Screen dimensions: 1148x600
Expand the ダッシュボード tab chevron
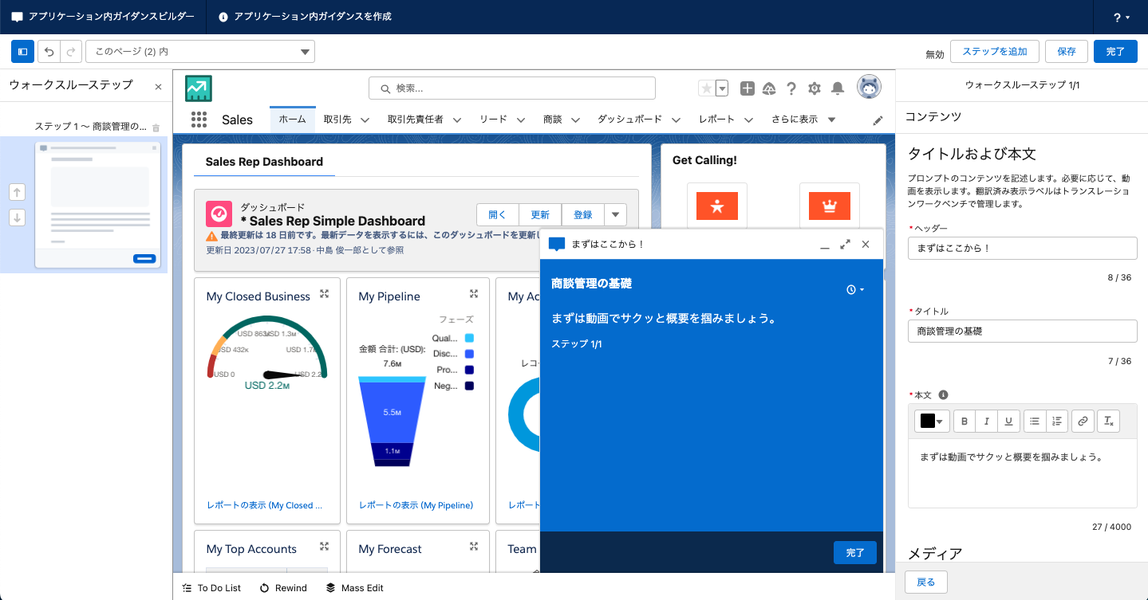point(676,120)
